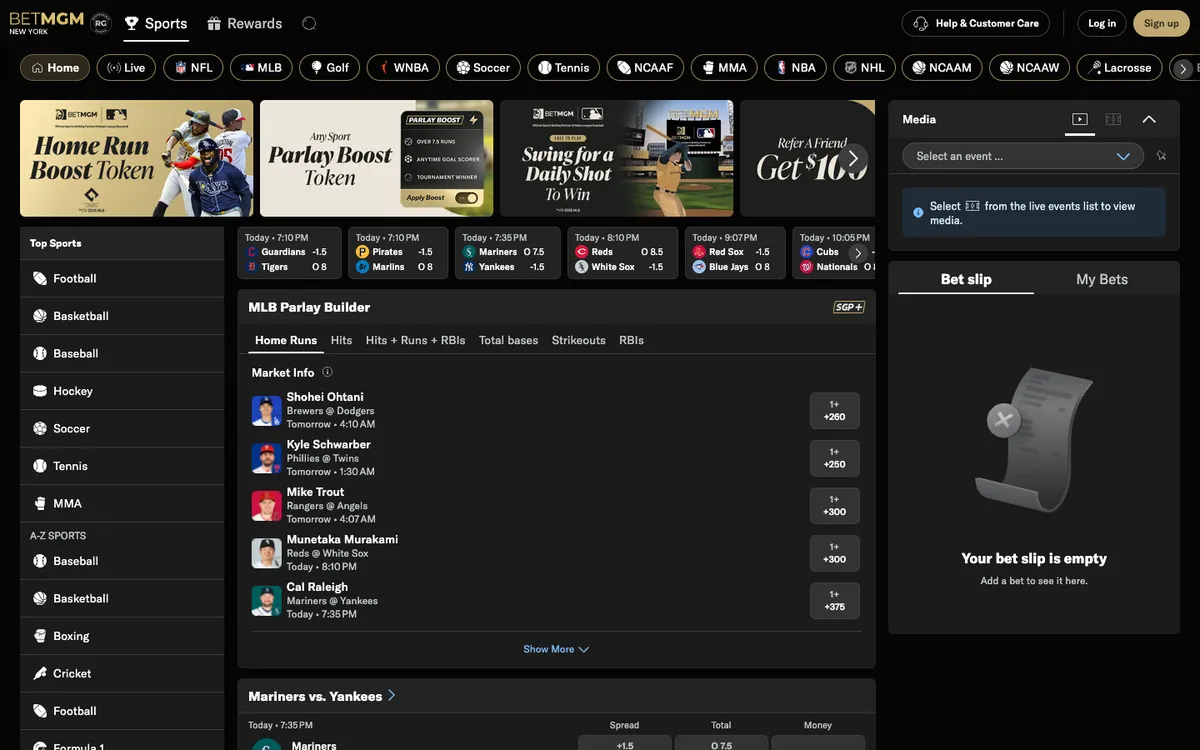1200x750 pixels.
Task: Open the Home Run Boost Token banner
Action: pos(137,158)
